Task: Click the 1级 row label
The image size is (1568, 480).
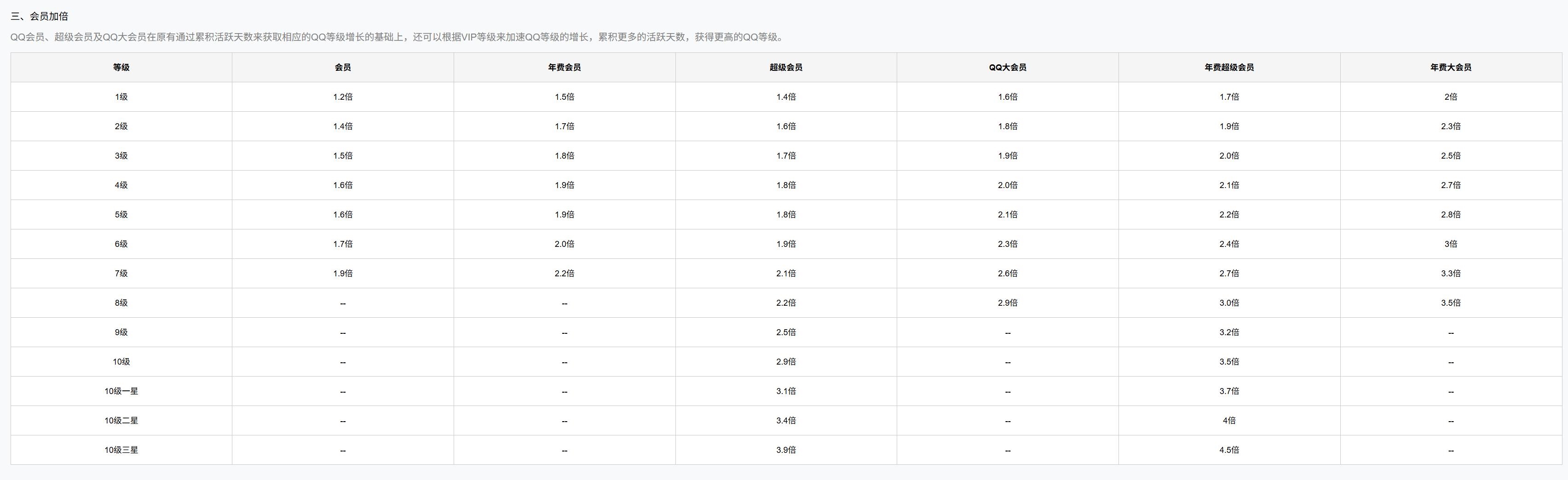Action: click(x=121, y=97)
